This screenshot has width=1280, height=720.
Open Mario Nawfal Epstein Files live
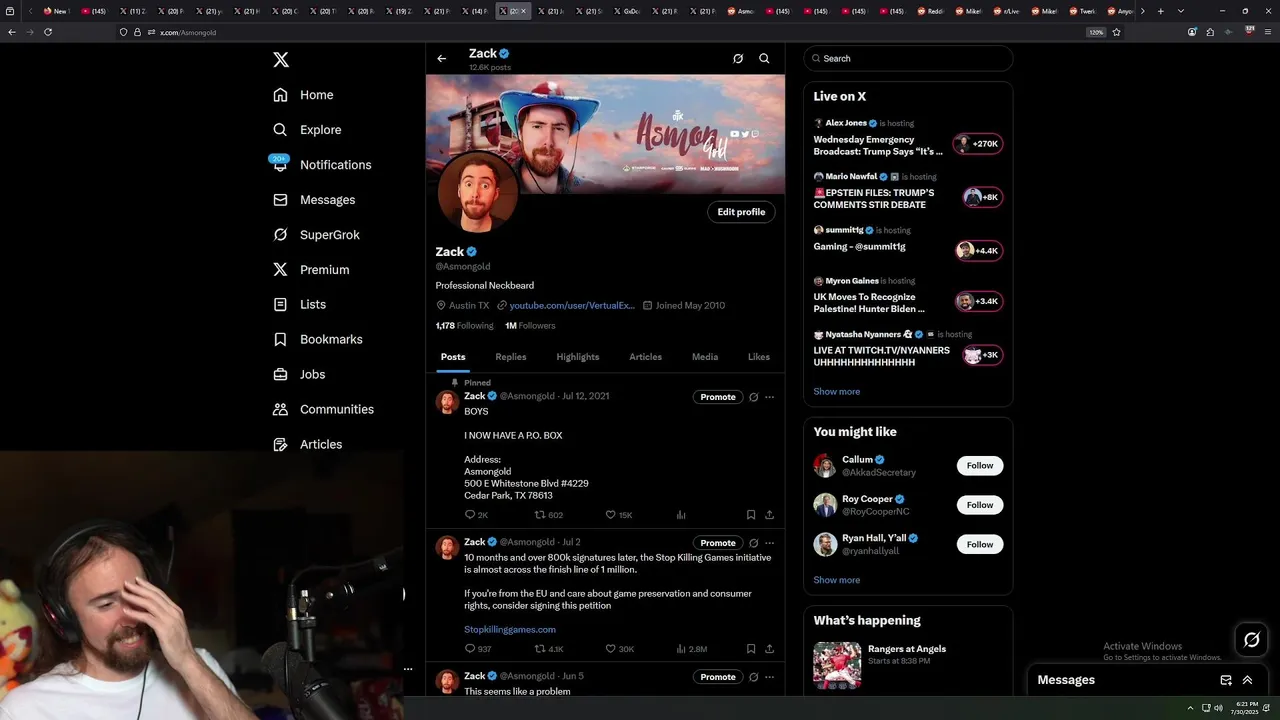click(908, 192)
